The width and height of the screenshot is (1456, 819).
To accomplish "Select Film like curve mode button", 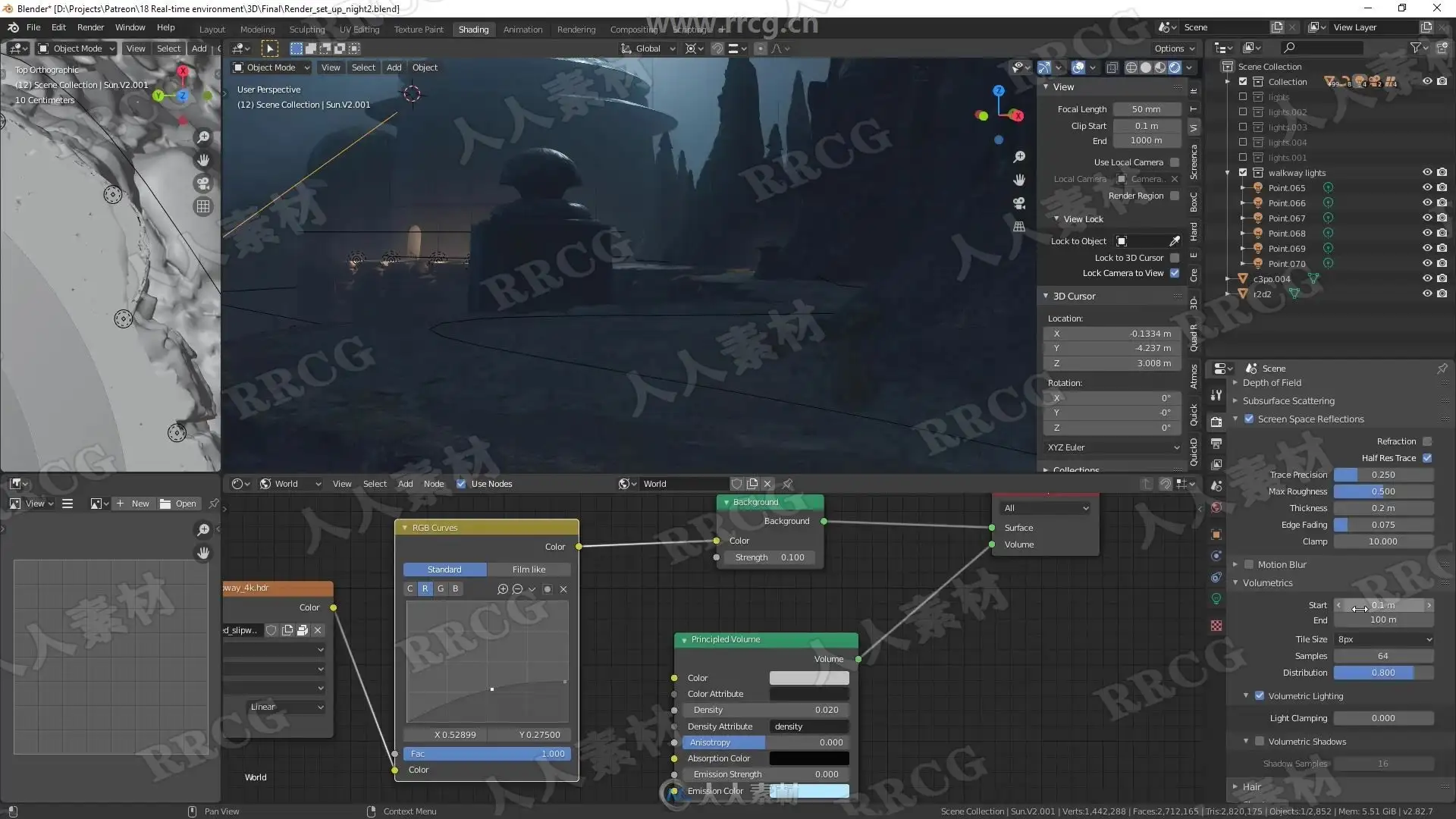I will tap(529, 570).
